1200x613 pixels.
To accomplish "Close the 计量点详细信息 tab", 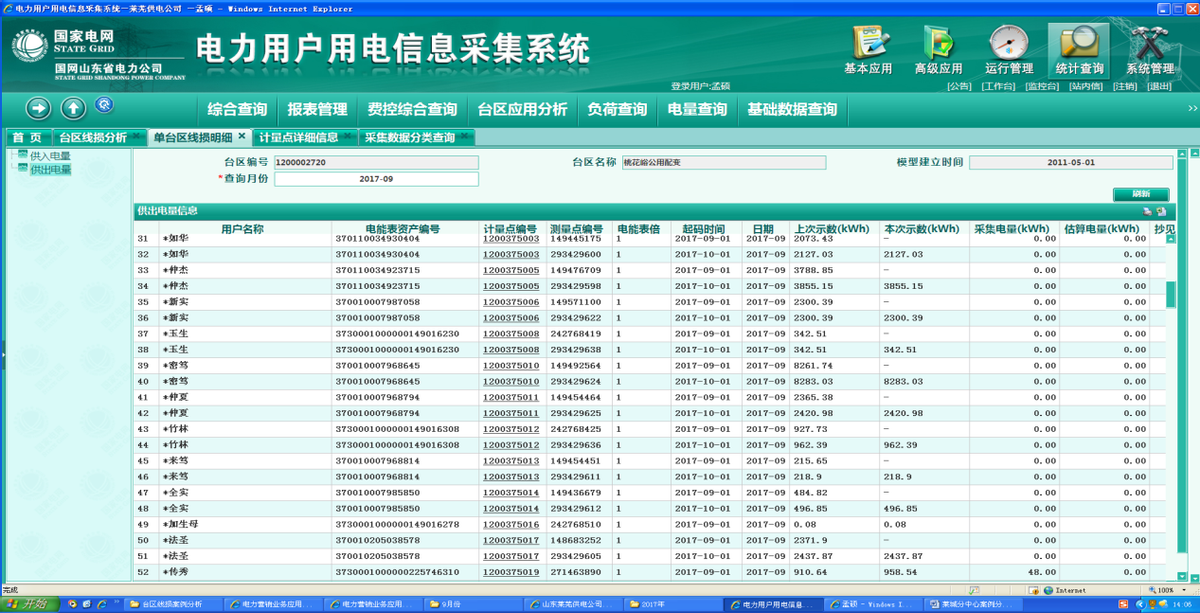I will [x=347, y=136].
